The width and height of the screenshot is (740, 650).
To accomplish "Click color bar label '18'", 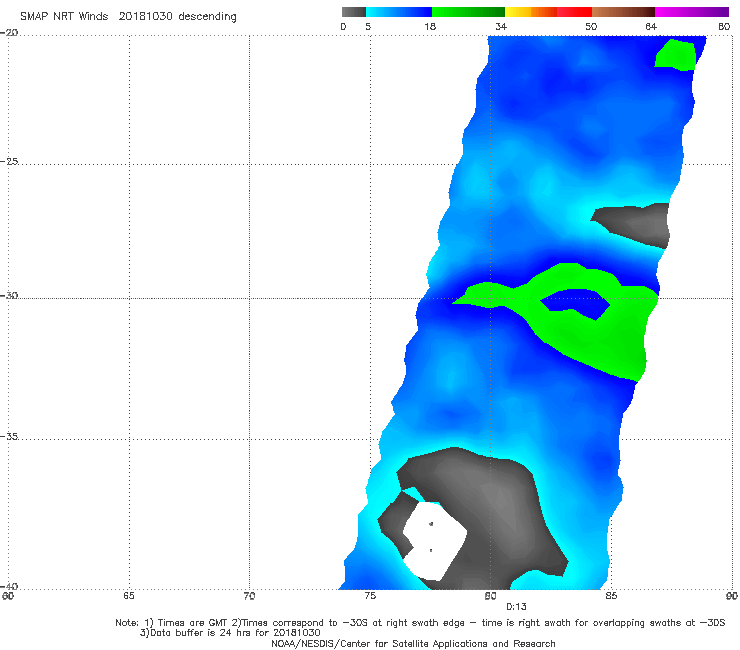I will click(x=430, y=26).
